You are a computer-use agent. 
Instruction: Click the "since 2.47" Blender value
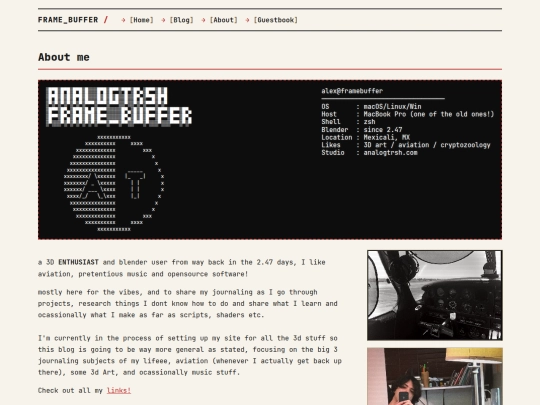[x=383, y=130]
